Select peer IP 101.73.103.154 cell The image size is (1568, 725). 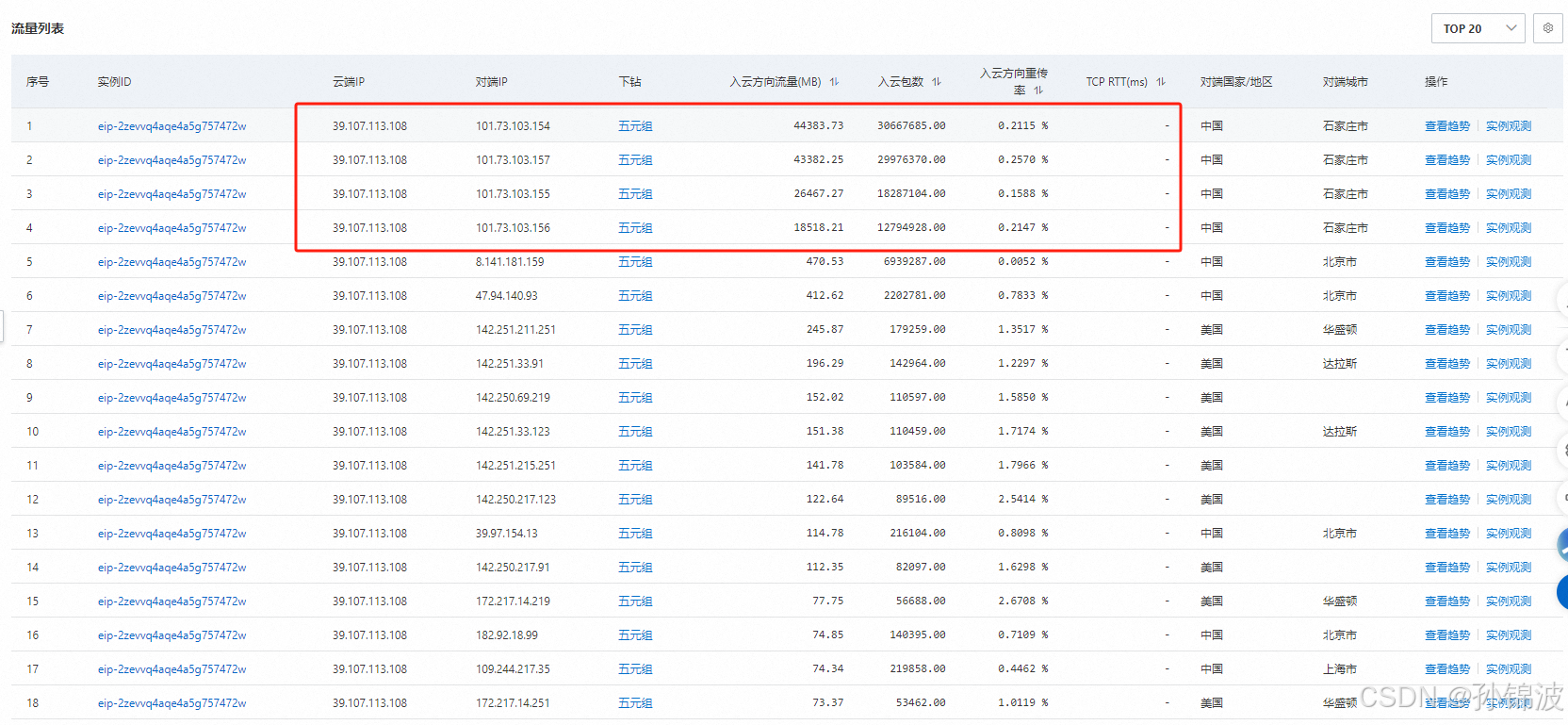pyautogui.click(x=513, y=126)
